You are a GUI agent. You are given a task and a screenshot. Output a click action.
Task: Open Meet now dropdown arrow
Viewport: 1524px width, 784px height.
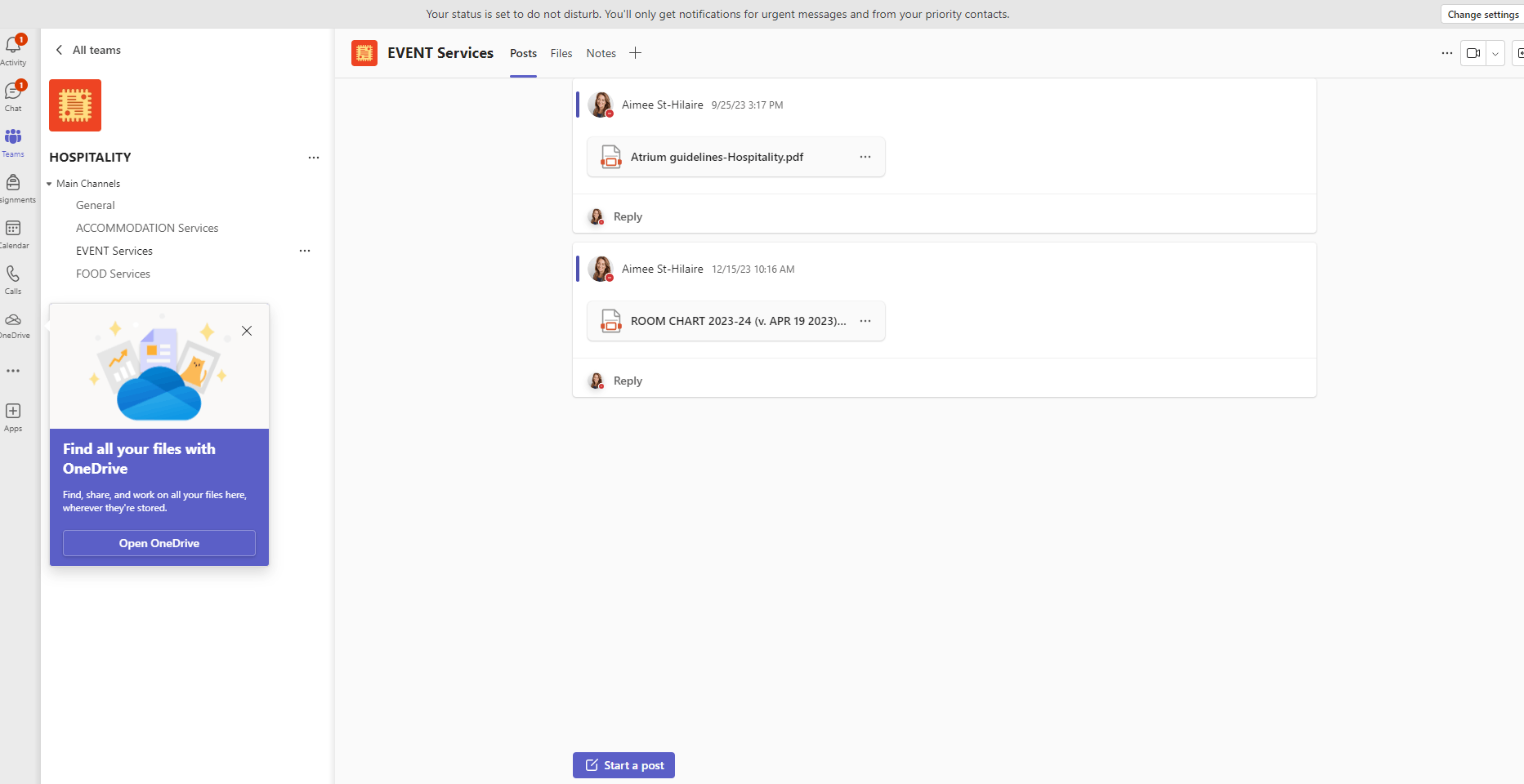point(1495,53)
